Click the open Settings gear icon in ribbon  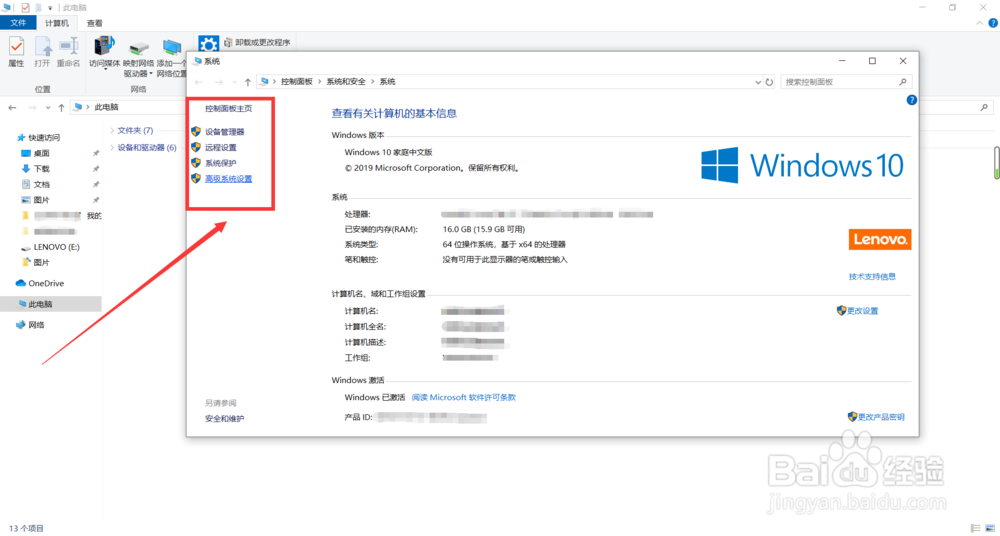(209, 43)
